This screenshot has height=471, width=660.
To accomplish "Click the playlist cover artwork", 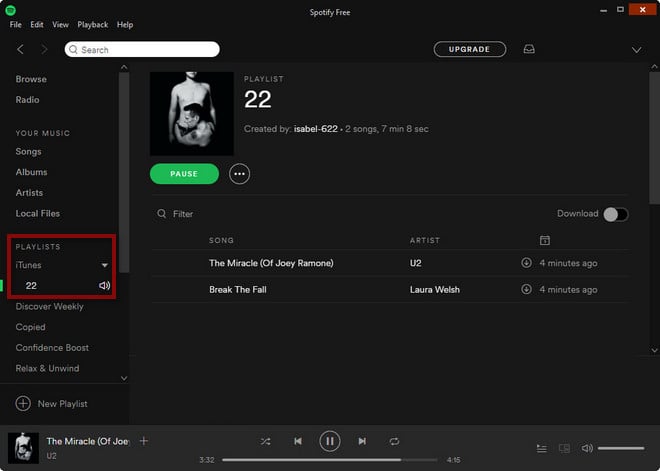I will (x=192, y=114).
